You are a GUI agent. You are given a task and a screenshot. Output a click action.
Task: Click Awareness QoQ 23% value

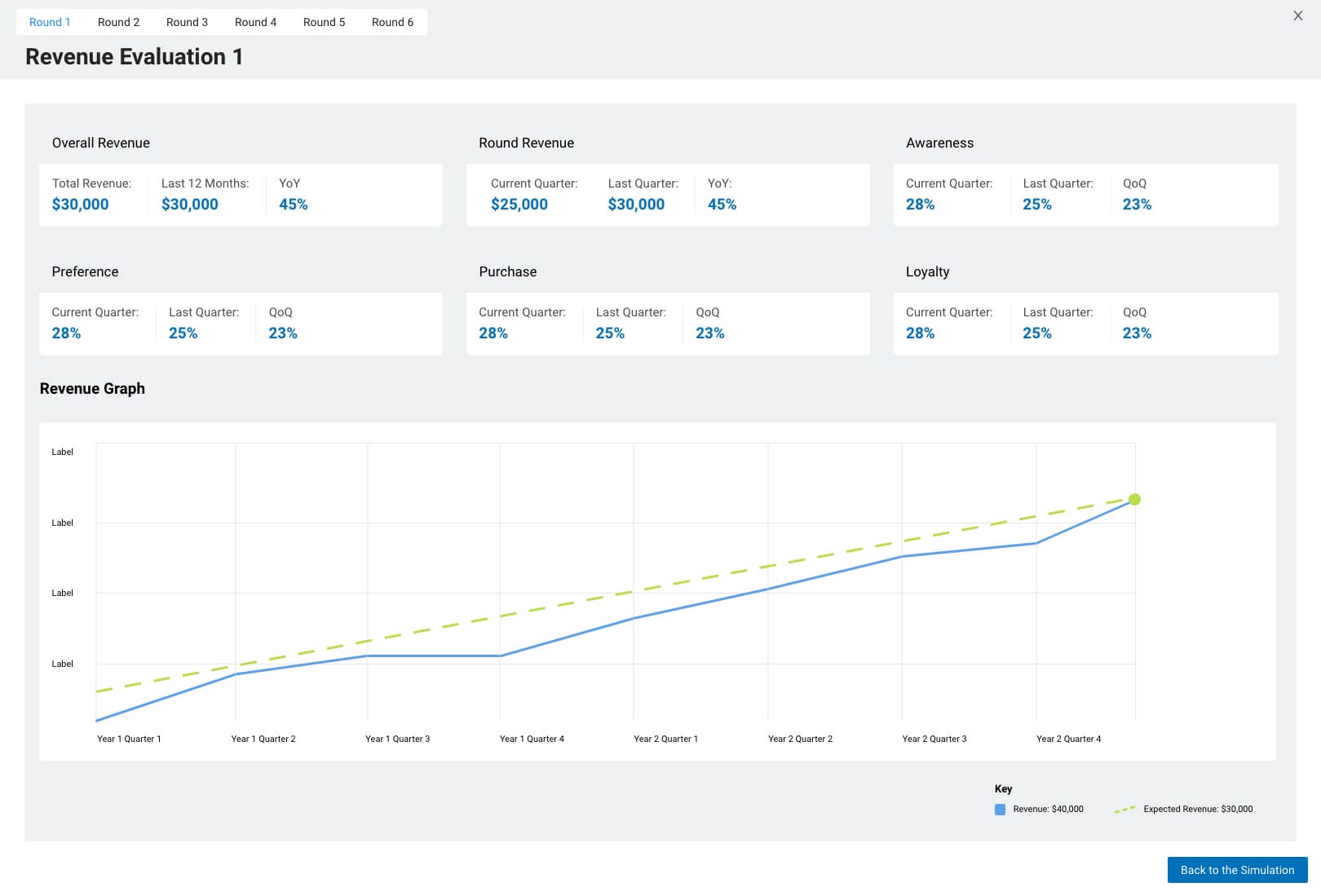(1137, 204)
